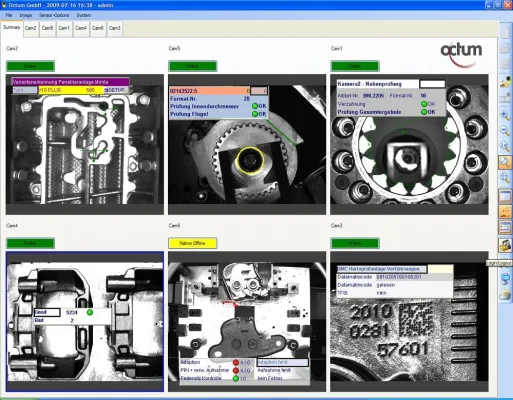Switch to the Cam1 tab
513x400 pixels.
coord(64,28)
